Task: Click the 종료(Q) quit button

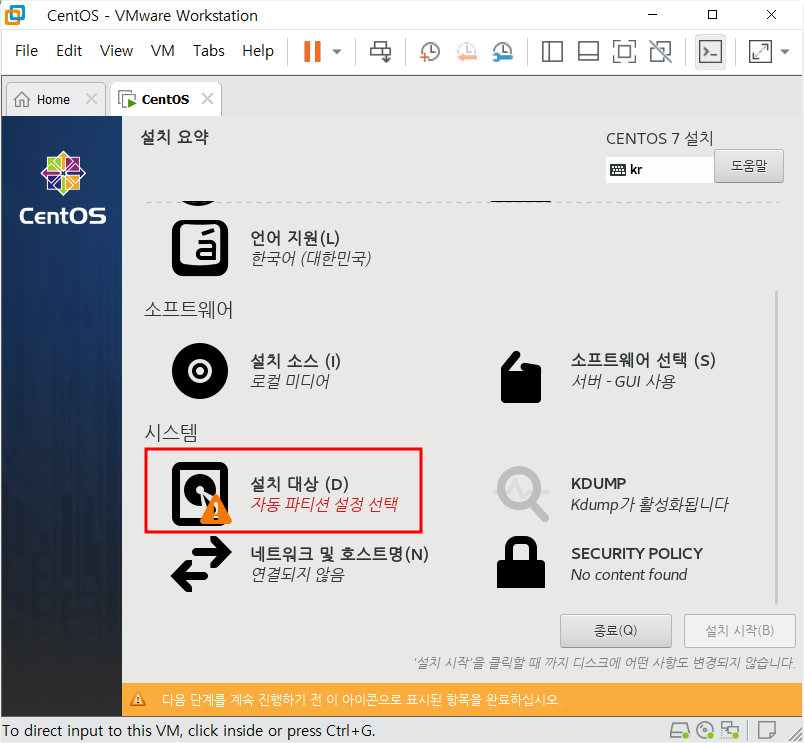Action: (615, 631)
